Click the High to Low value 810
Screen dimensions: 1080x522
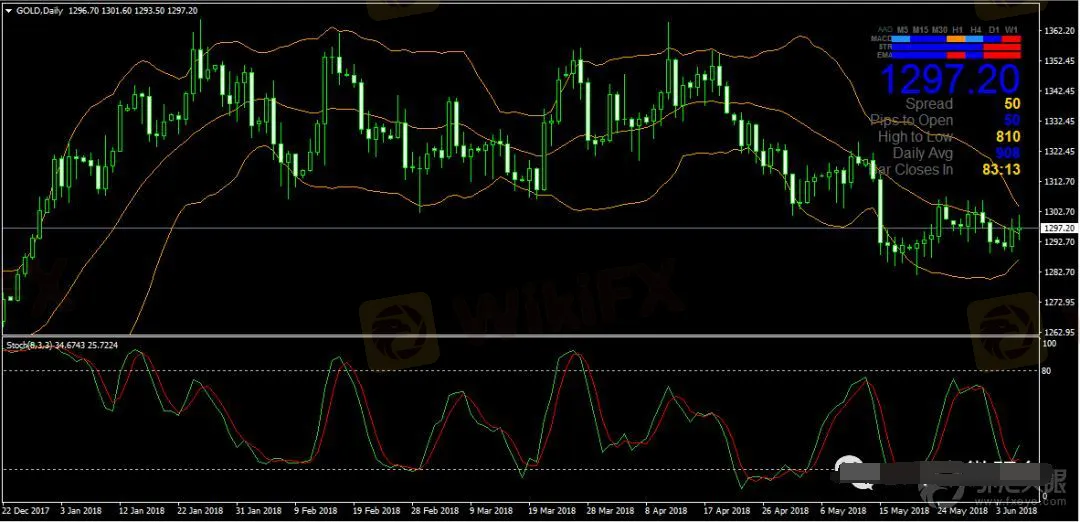(1007, 137)
